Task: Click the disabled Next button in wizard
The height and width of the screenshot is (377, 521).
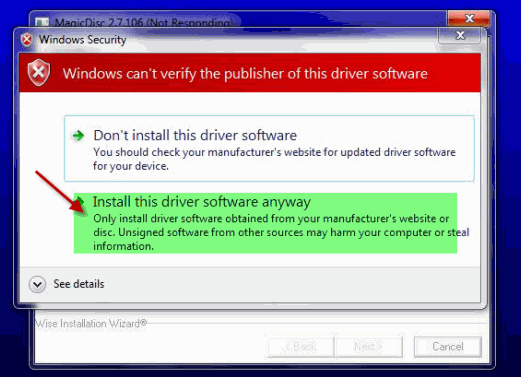Action: tap(369, 347)
